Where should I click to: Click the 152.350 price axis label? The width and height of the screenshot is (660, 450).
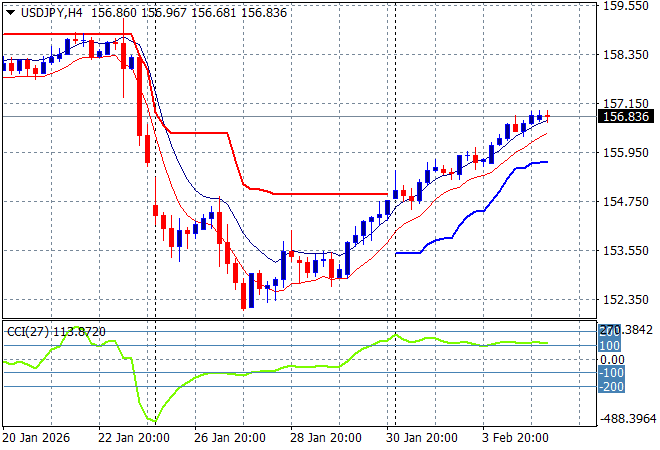626,300
